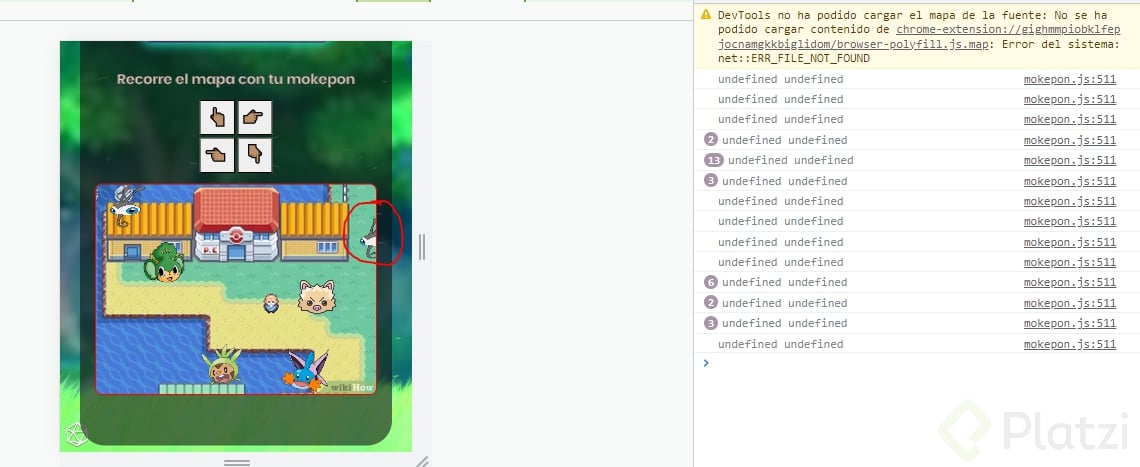Click the console prompt chevron

point(705,363)
